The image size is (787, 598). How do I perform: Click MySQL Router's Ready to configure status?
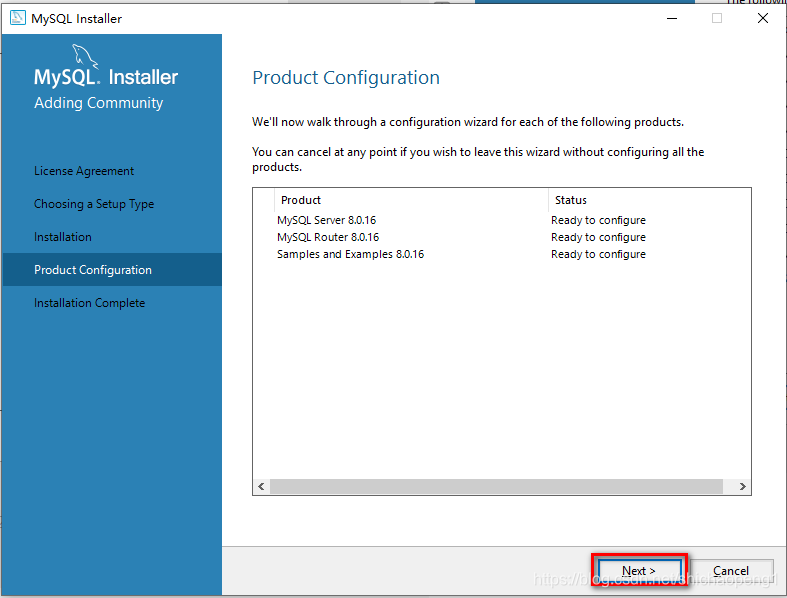pos(598,237)
